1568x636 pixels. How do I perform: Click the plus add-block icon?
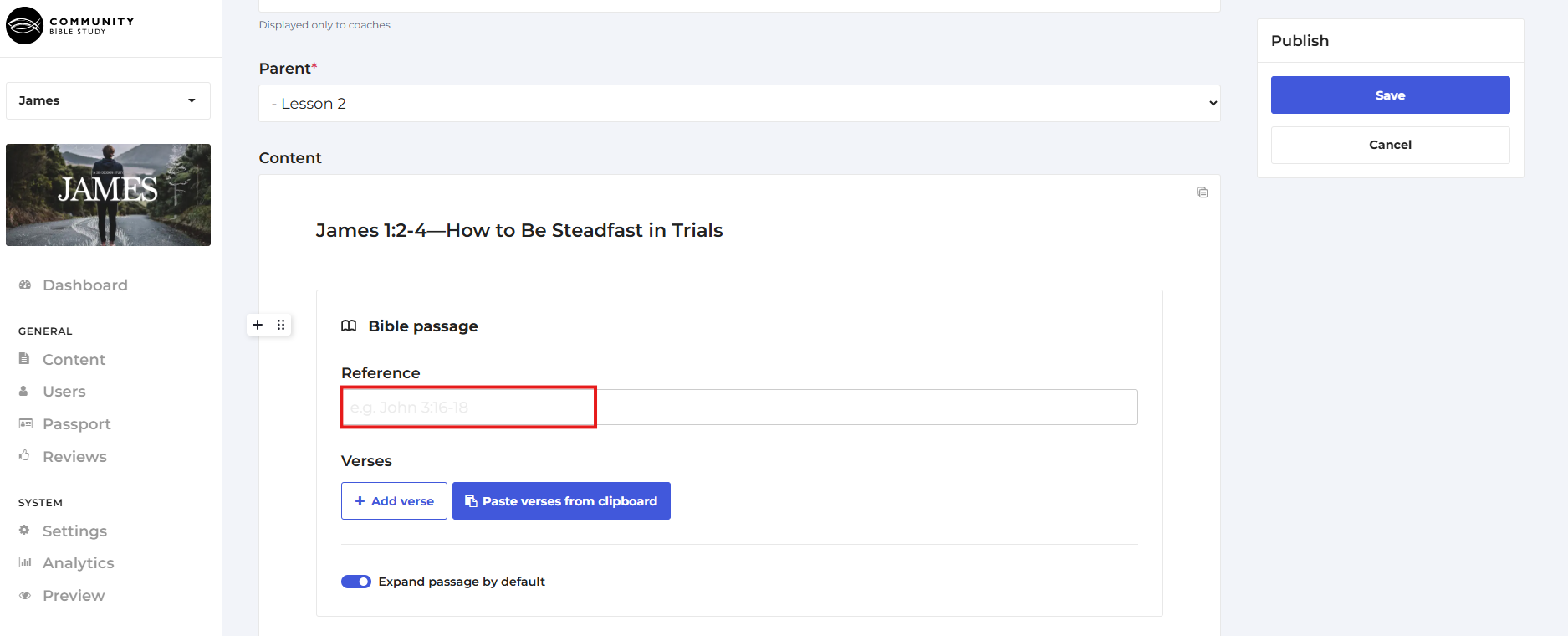click(x=258, y=325)
